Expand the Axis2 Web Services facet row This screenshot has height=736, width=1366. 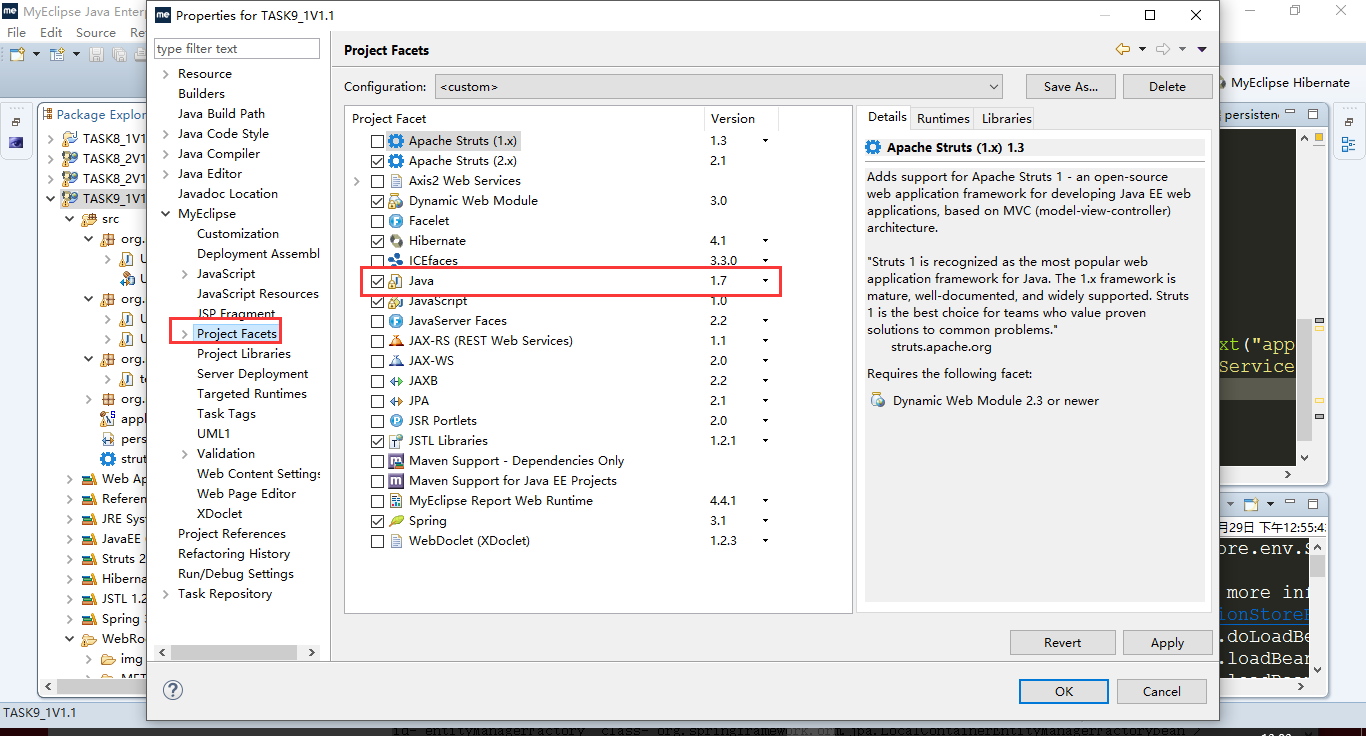coord(357,181)
